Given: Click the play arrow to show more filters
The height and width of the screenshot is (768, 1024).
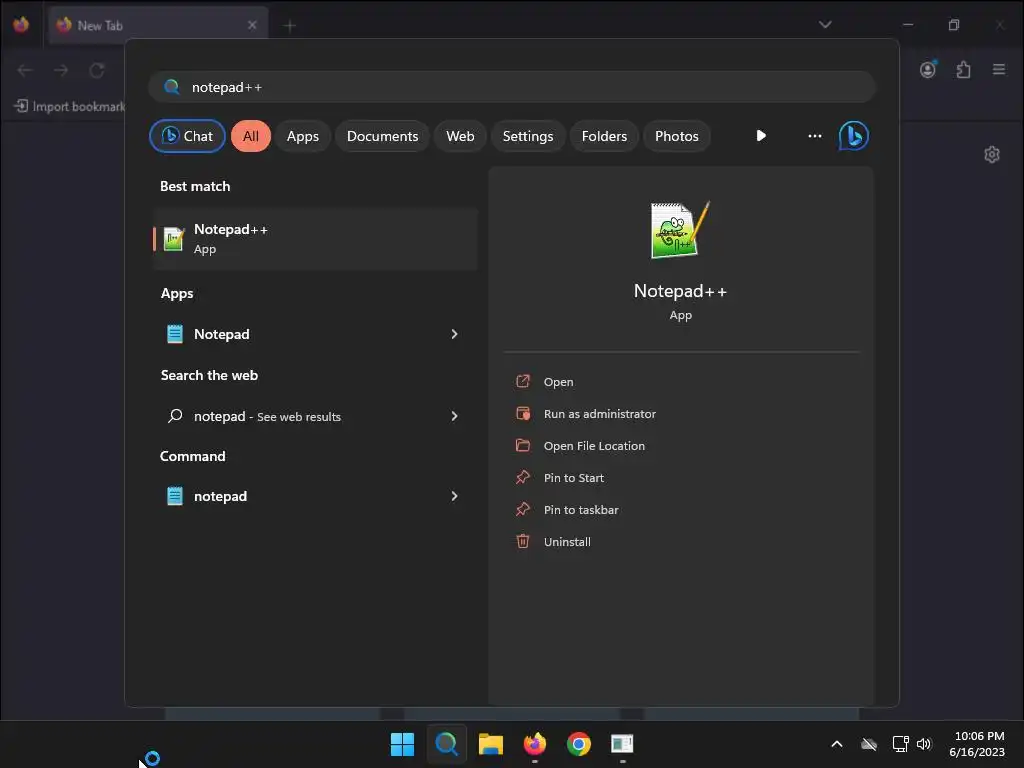Looking at the screenshot, I should 761,136.
